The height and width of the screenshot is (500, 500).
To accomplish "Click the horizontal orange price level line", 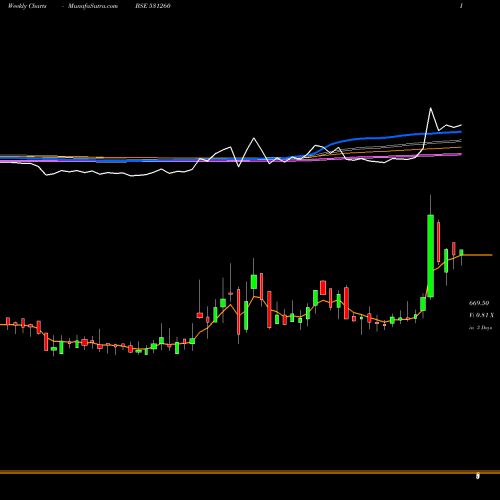I will [x=478, y=255].
